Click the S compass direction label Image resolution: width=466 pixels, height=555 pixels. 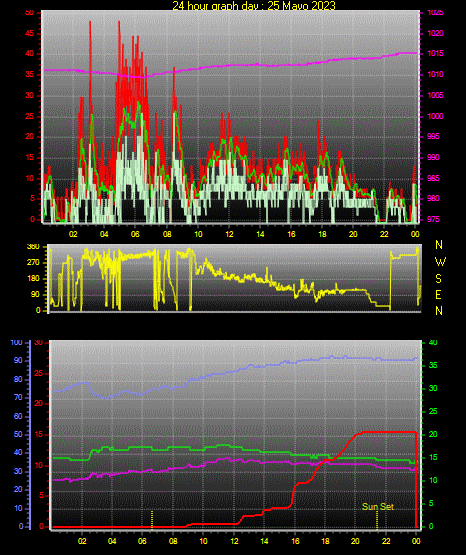[438, 279]
